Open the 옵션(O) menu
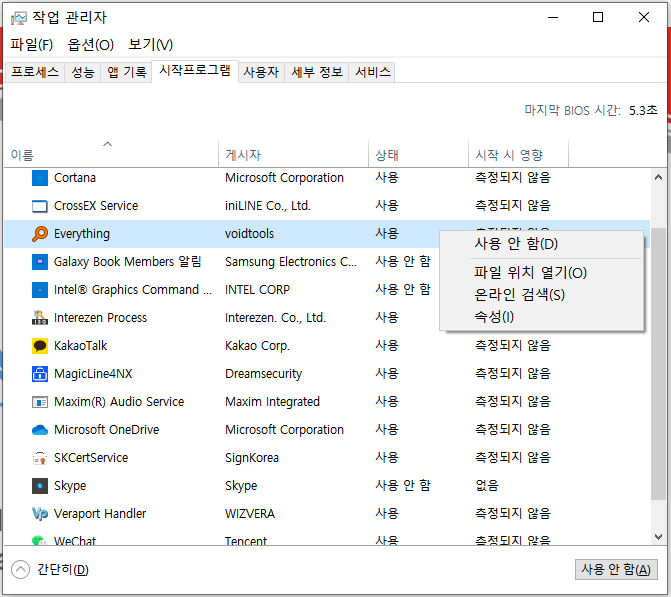This screenshot has width=671, height=597. 90,45
